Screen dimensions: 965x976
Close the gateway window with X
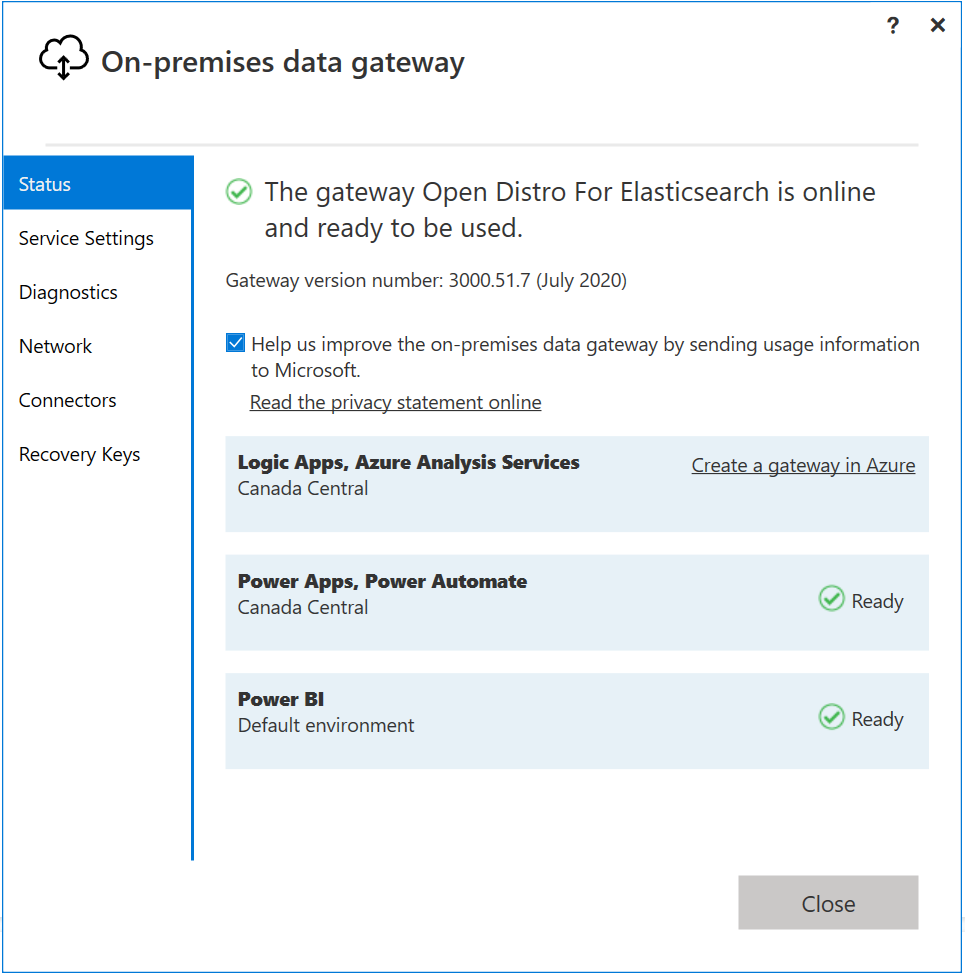pyautogui.click(x=938, y=26)
